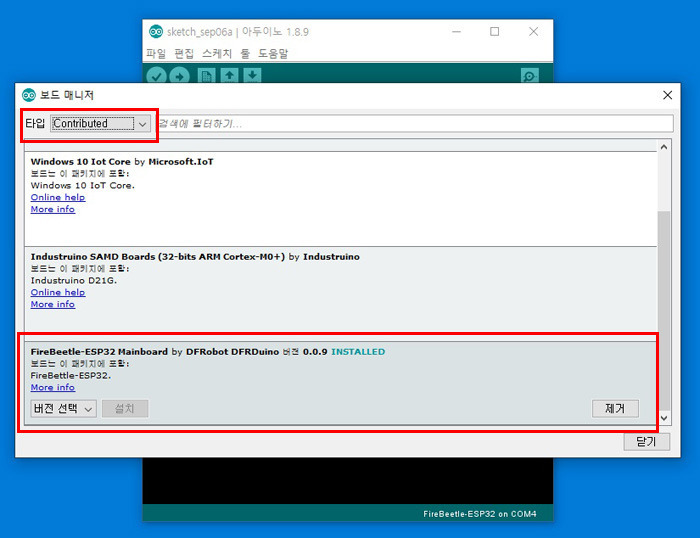Viewport: 700px width, 538px height.
Task: Open the 스케치 menu in Arduino window
Action: tap(217, 54)
